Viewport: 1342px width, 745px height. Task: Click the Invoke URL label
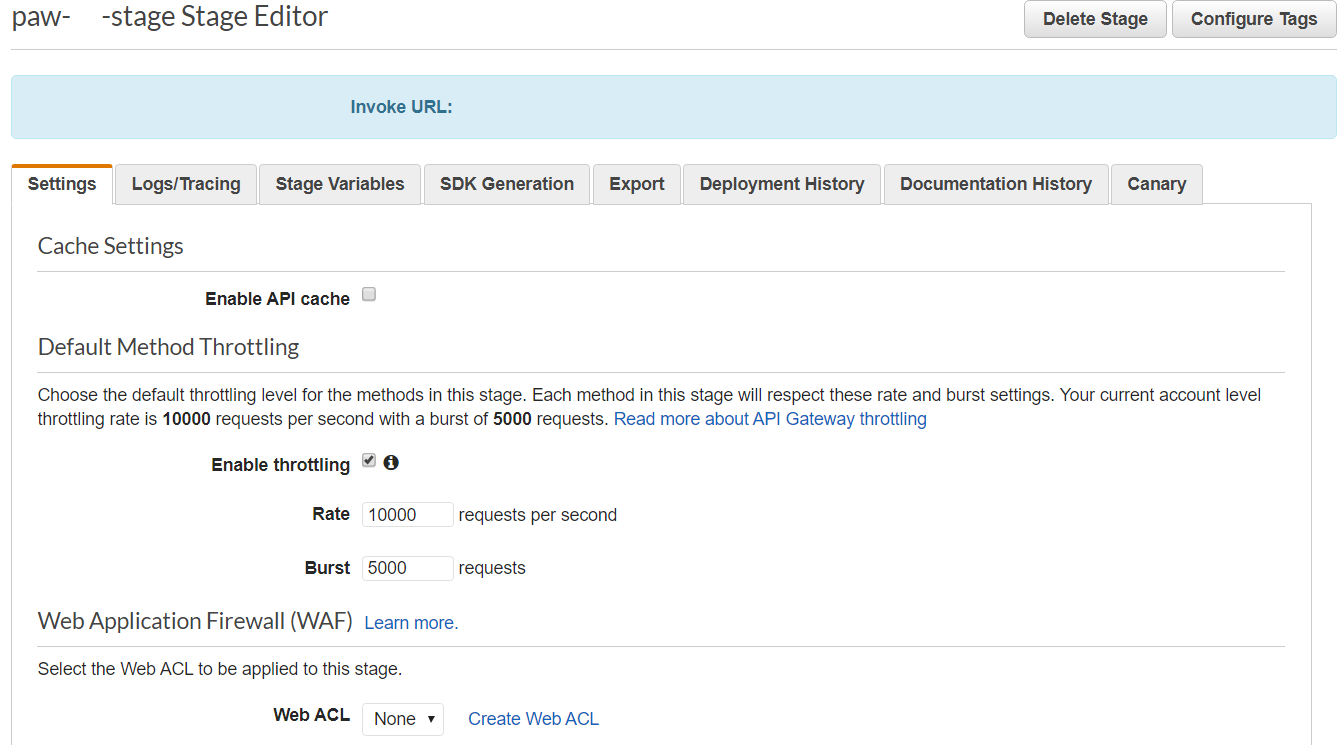[x=401, y=107]
